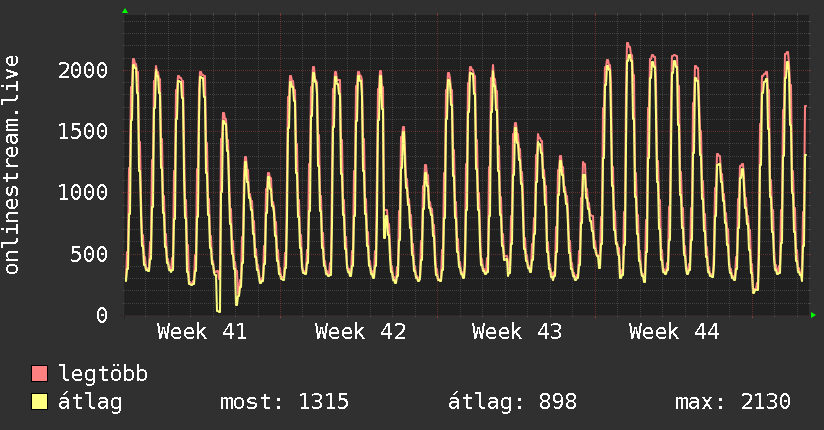Click the green arrow at top of y-axis
824x430 pixels.
pyautogui.click(x=125, y=11)
